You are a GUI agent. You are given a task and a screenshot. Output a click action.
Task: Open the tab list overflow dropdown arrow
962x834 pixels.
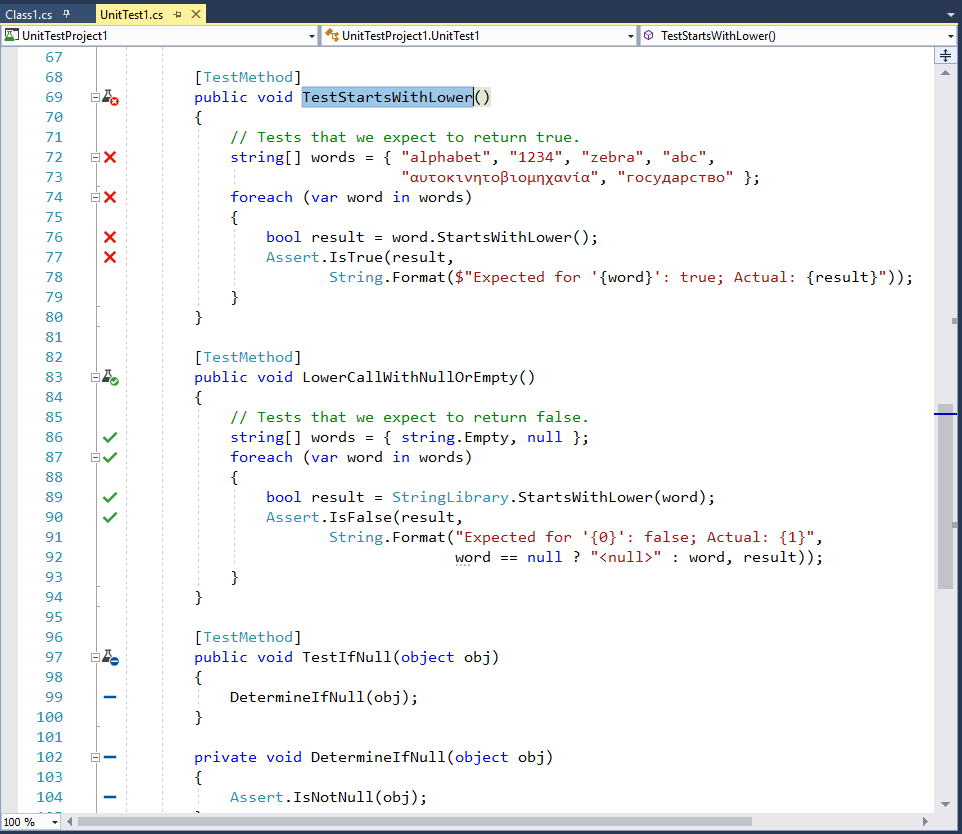[950, 15]
